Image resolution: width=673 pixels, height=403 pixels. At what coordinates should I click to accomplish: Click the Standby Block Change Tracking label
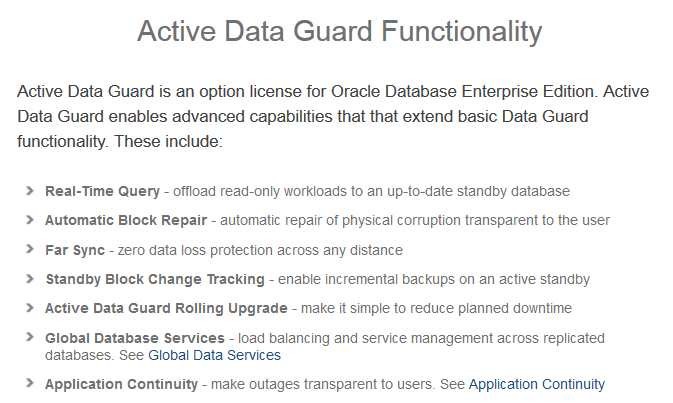tap(155, 279)
